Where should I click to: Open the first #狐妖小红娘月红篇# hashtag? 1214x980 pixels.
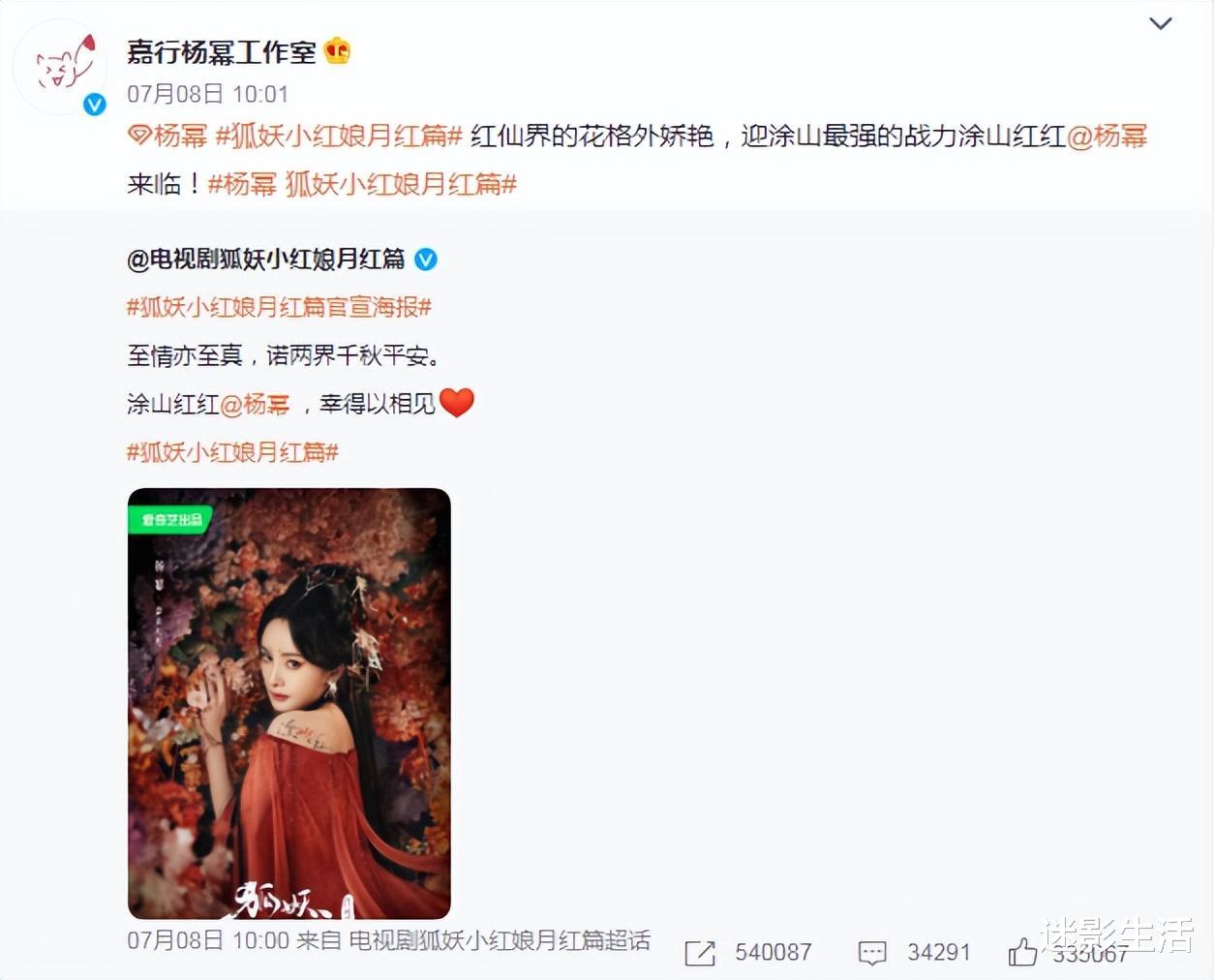tap(339, 136)
